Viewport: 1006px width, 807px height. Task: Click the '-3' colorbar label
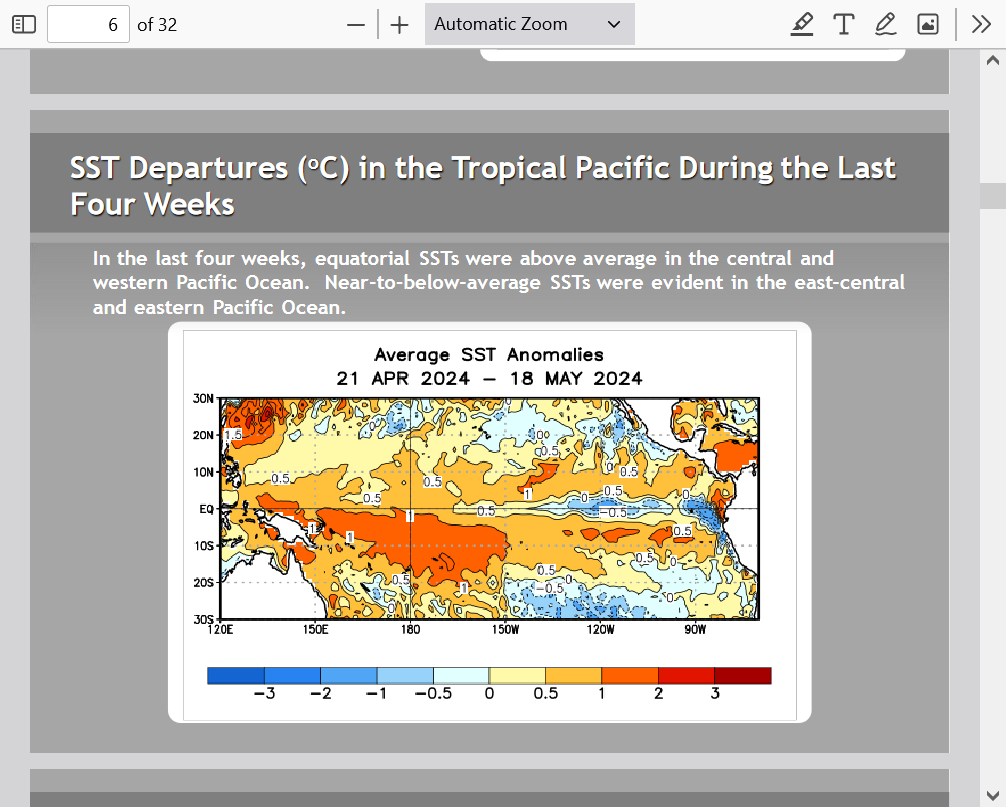264,693
